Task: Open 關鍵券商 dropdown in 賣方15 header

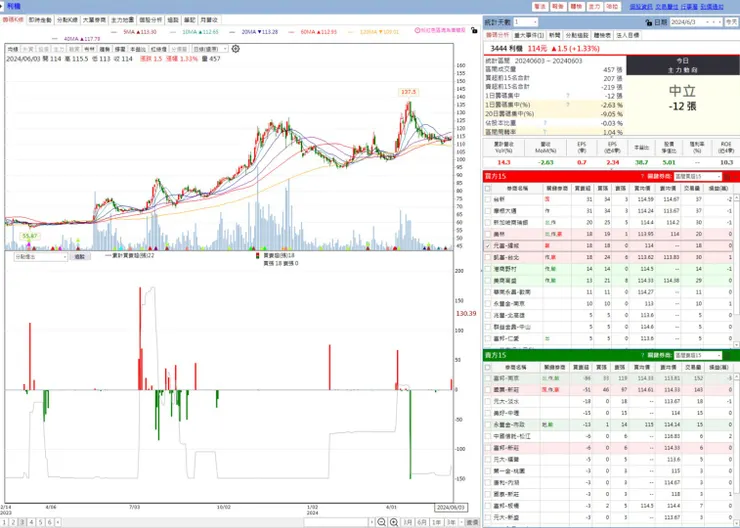Action: pos(698,355)
